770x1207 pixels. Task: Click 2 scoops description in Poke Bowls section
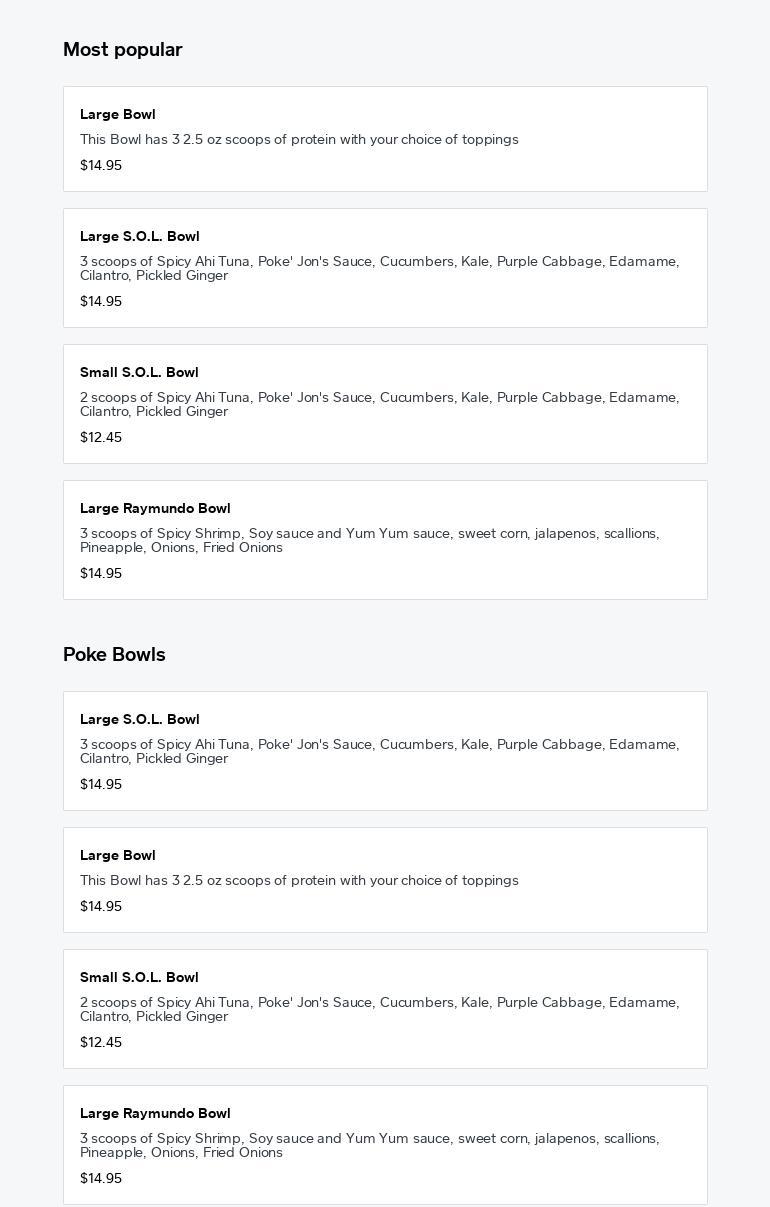click(x=379, y=1009)
